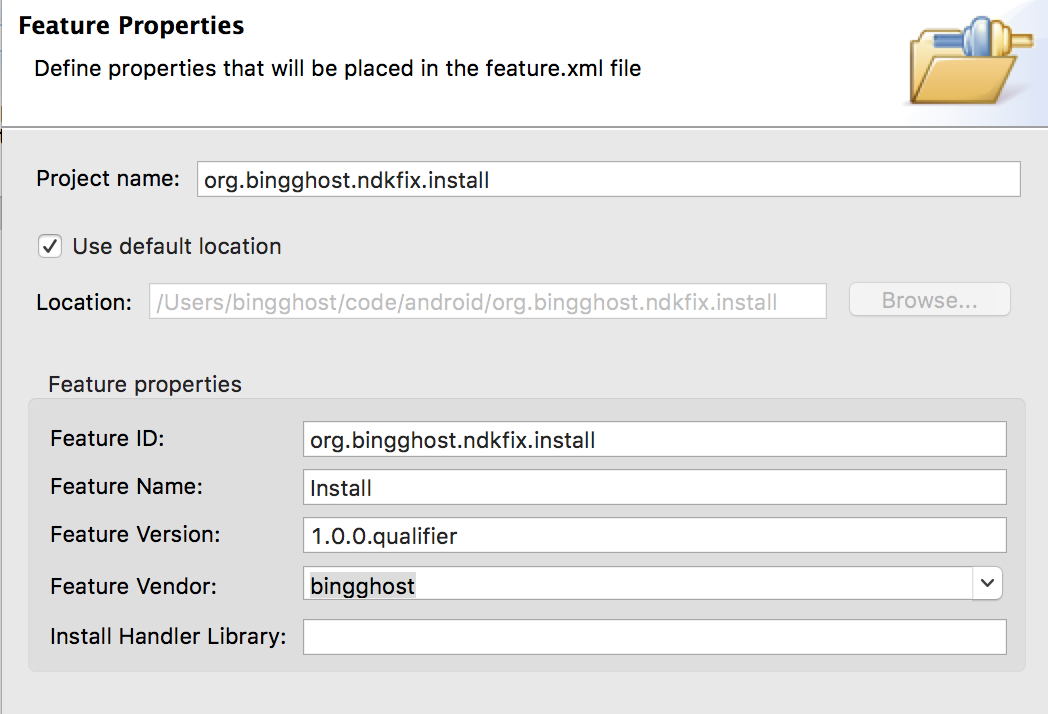The width and height of the screenshot is (1048, 714).
Task: Select the Feature ID input field
Action: coord(654,439)
